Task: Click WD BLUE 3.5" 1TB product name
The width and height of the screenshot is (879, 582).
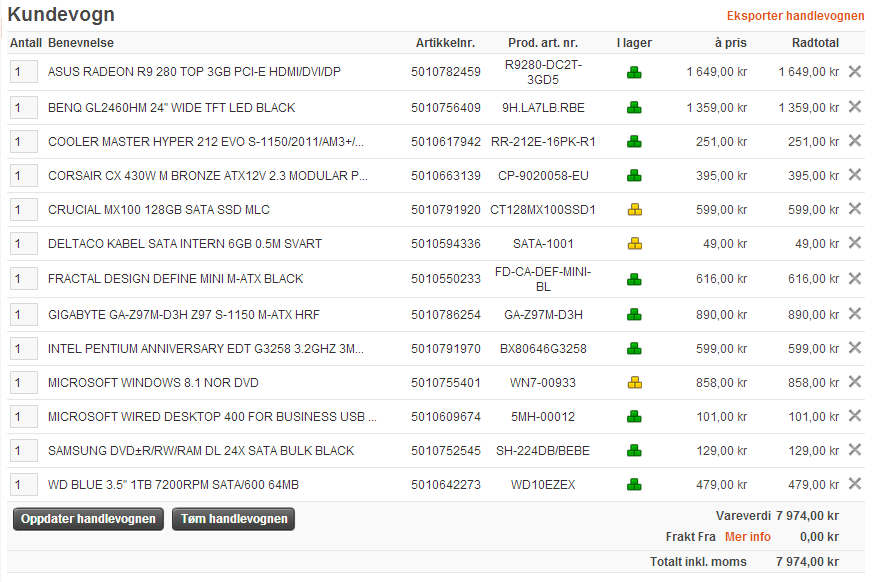Action: pyautogui.click(x=173, y=484)
